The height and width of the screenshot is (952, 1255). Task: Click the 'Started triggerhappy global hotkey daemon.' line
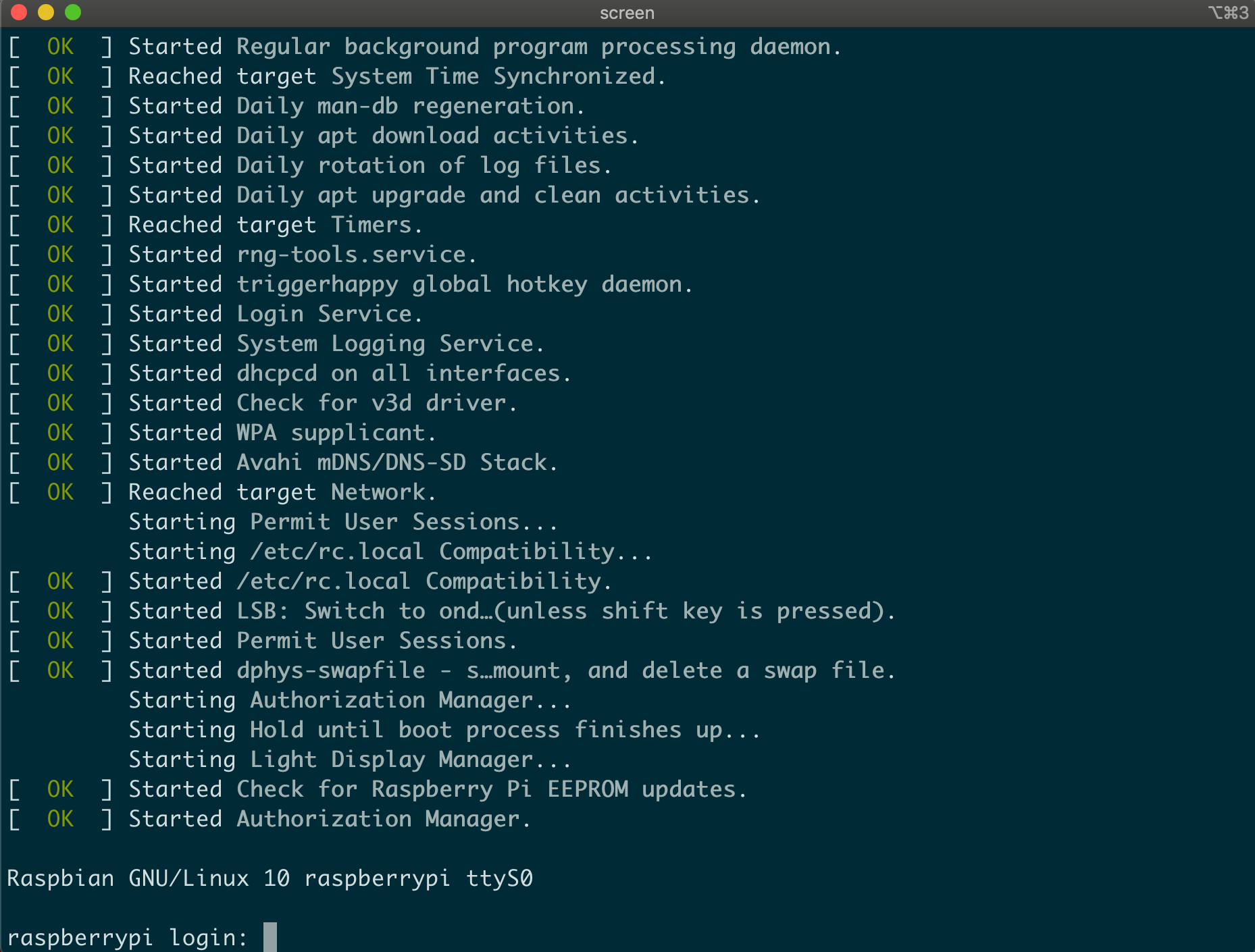pyautogui.click(x=411, y=284)
